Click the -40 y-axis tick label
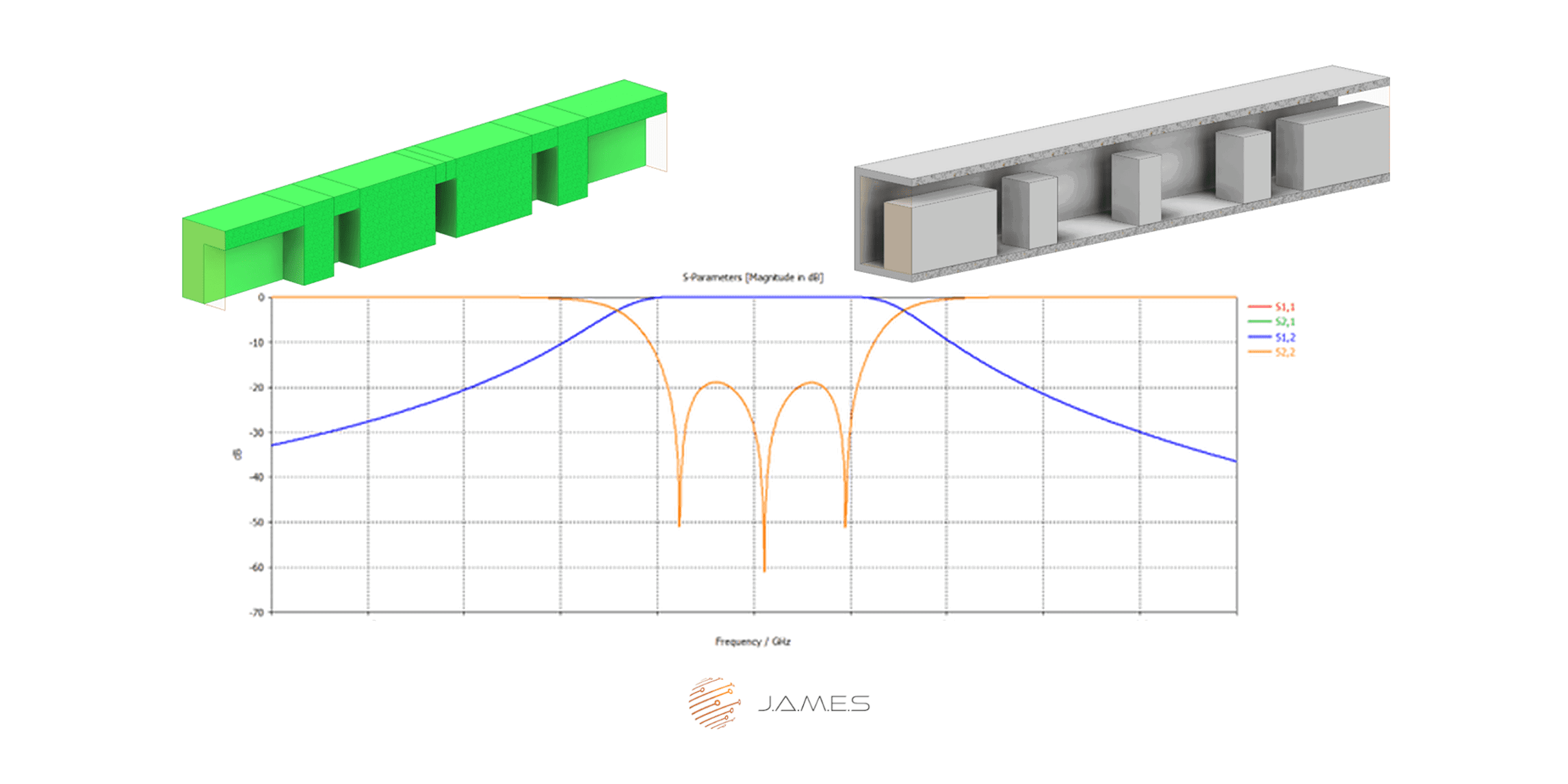Screen dimensions: 1568x784 [257, 477]
